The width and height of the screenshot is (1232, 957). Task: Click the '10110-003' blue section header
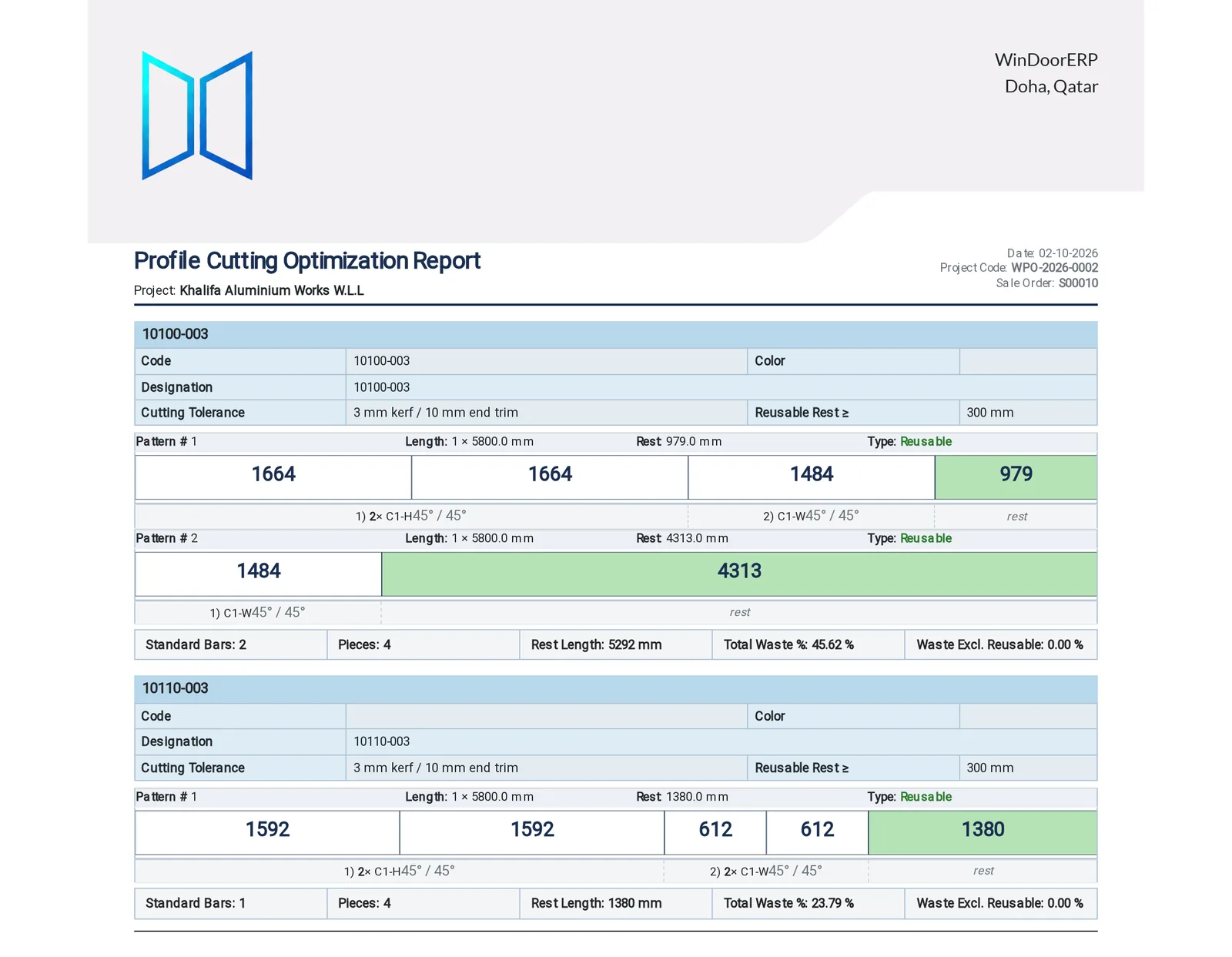point(616,688)
